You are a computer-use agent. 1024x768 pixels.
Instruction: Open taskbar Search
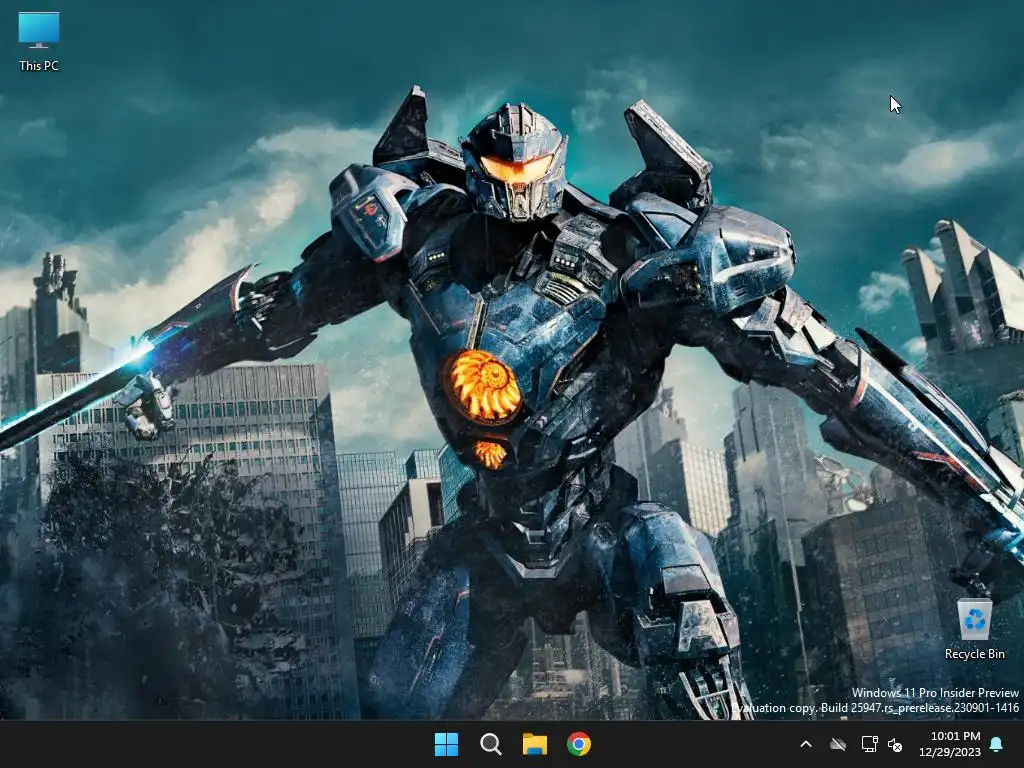490,744
